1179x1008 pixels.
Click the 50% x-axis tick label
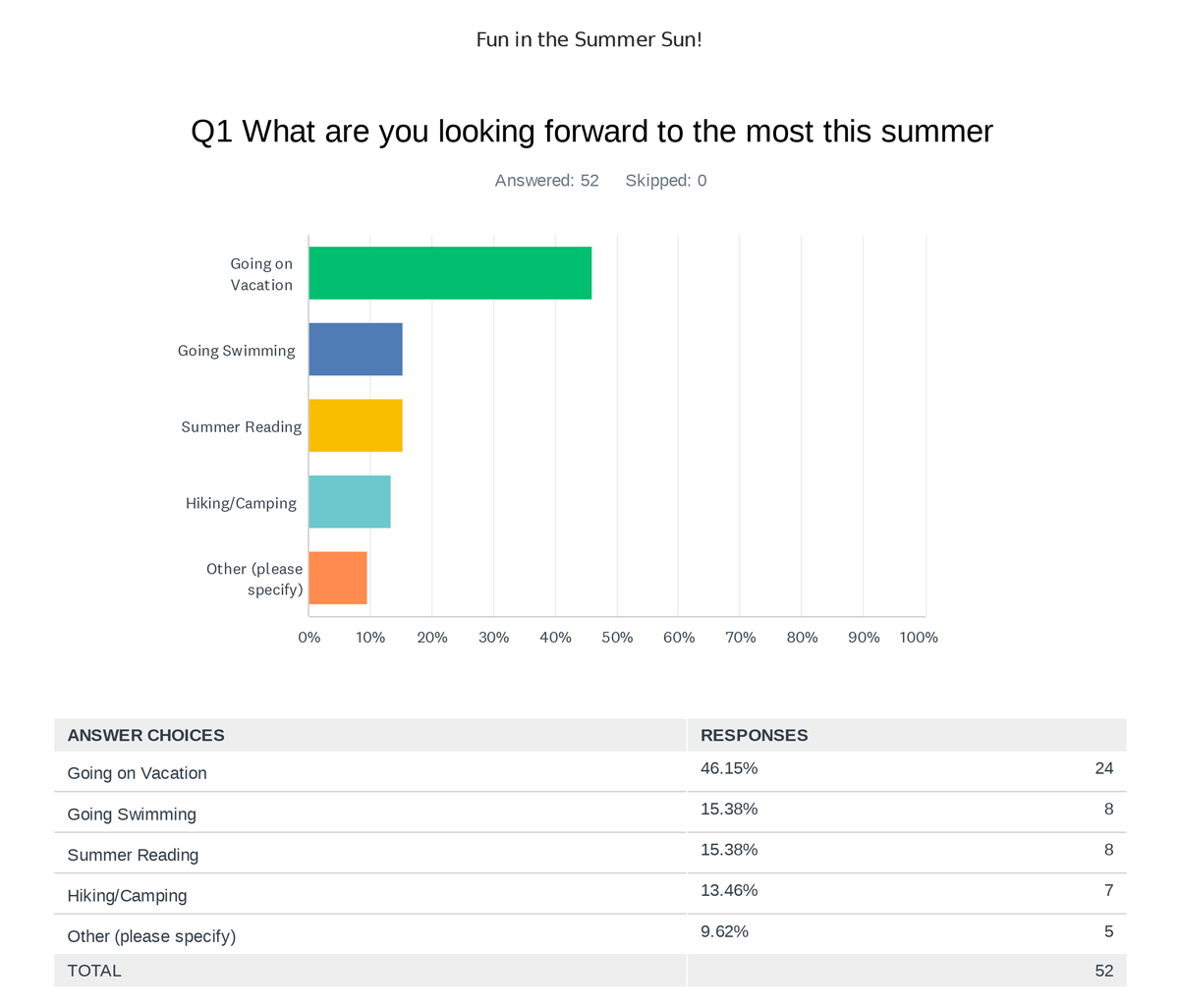coord(617,638)
